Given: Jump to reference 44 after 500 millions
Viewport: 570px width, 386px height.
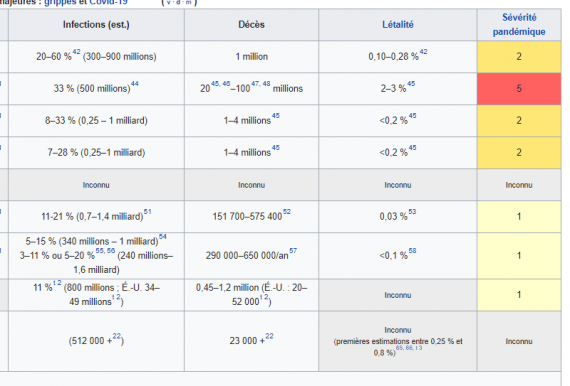Looking at the screenshot, I should click(135, 84).
